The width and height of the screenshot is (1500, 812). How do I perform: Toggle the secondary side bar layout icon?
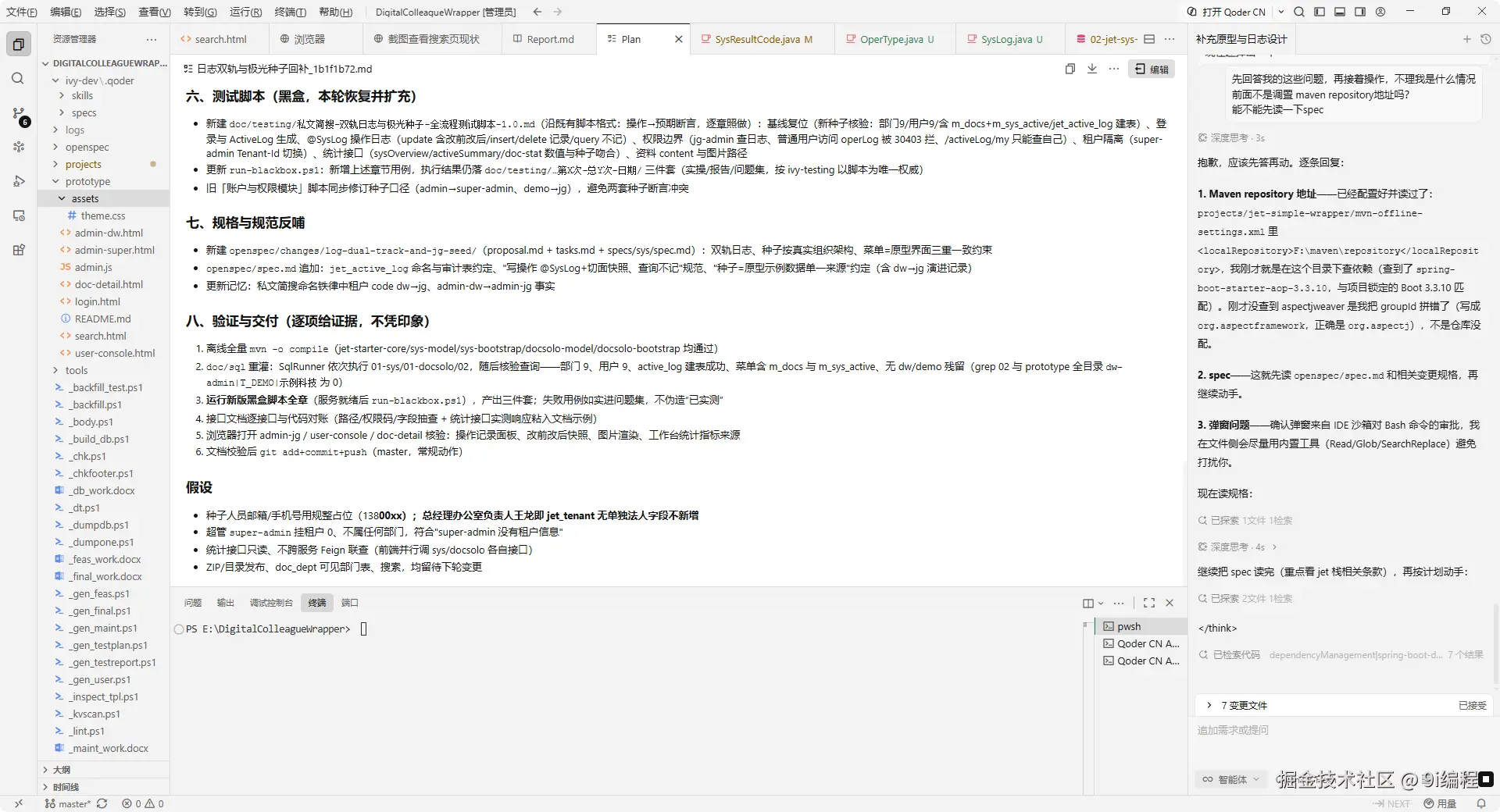[1360, 12]
